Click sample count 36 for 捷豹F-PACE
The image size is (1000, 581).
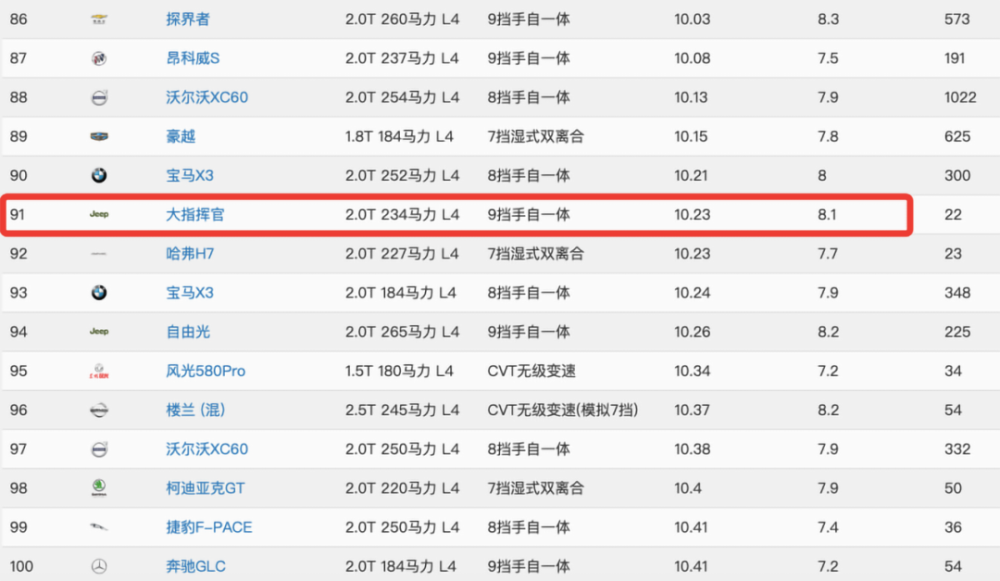(x=953, y=527)
